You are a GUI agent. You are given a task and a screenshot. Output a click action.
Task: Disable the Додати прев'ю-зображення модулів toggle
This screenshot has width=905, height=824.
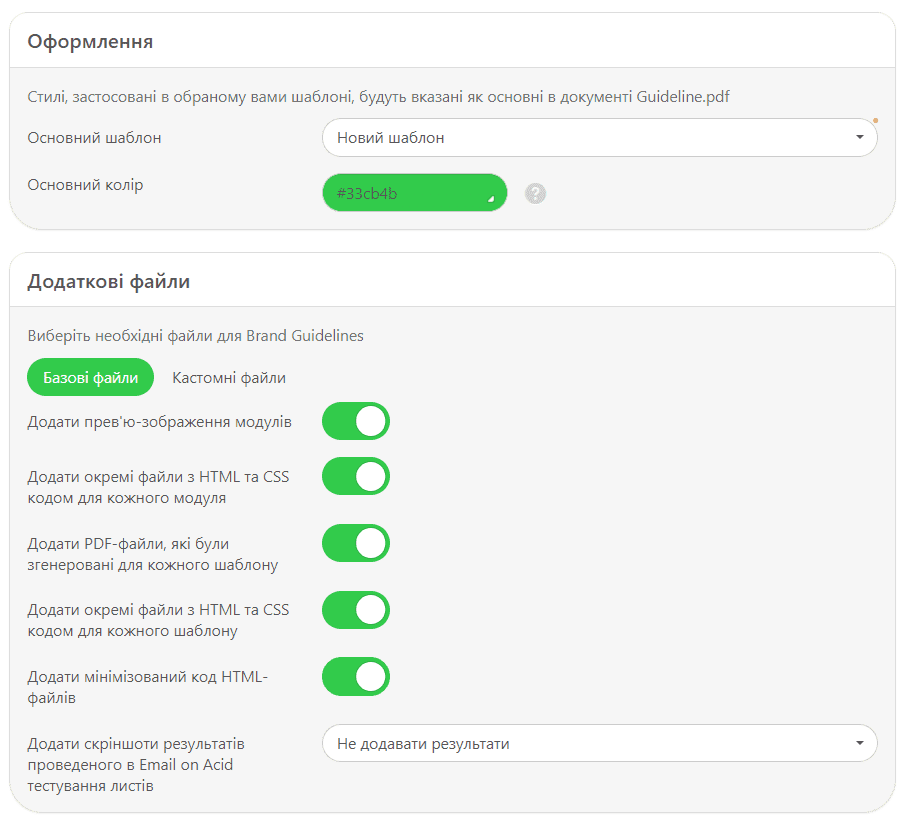(356, 421)
